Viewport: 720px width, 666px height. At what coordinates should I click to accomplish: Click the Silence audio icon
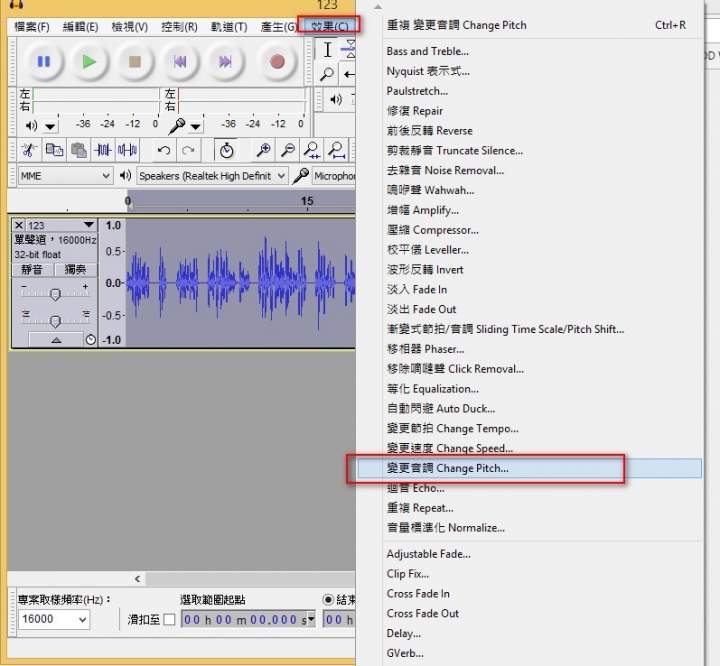[127, 150]
